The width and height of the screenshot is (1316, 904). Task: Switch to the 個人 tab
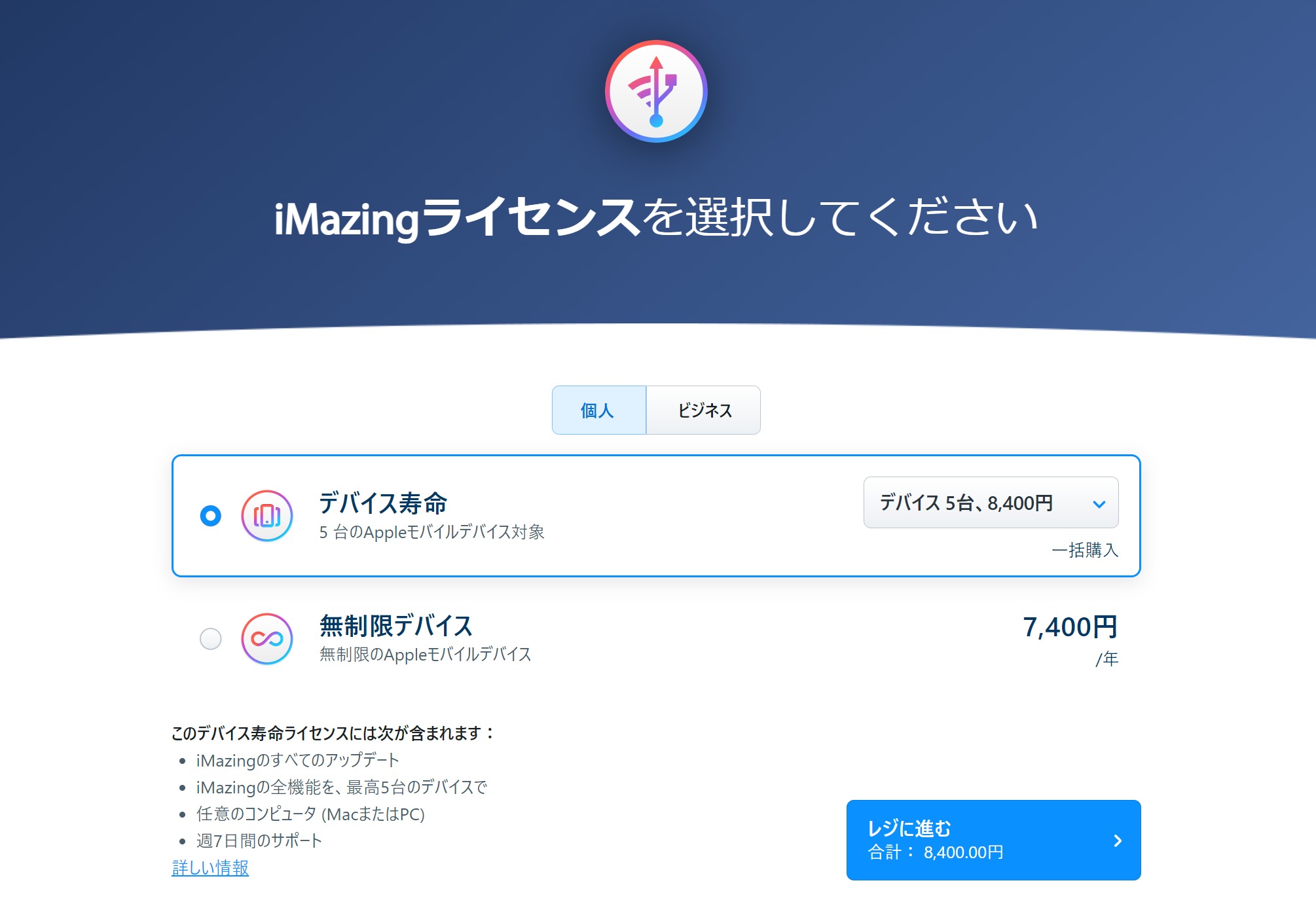pyautogui.click(x=599, y=410)
